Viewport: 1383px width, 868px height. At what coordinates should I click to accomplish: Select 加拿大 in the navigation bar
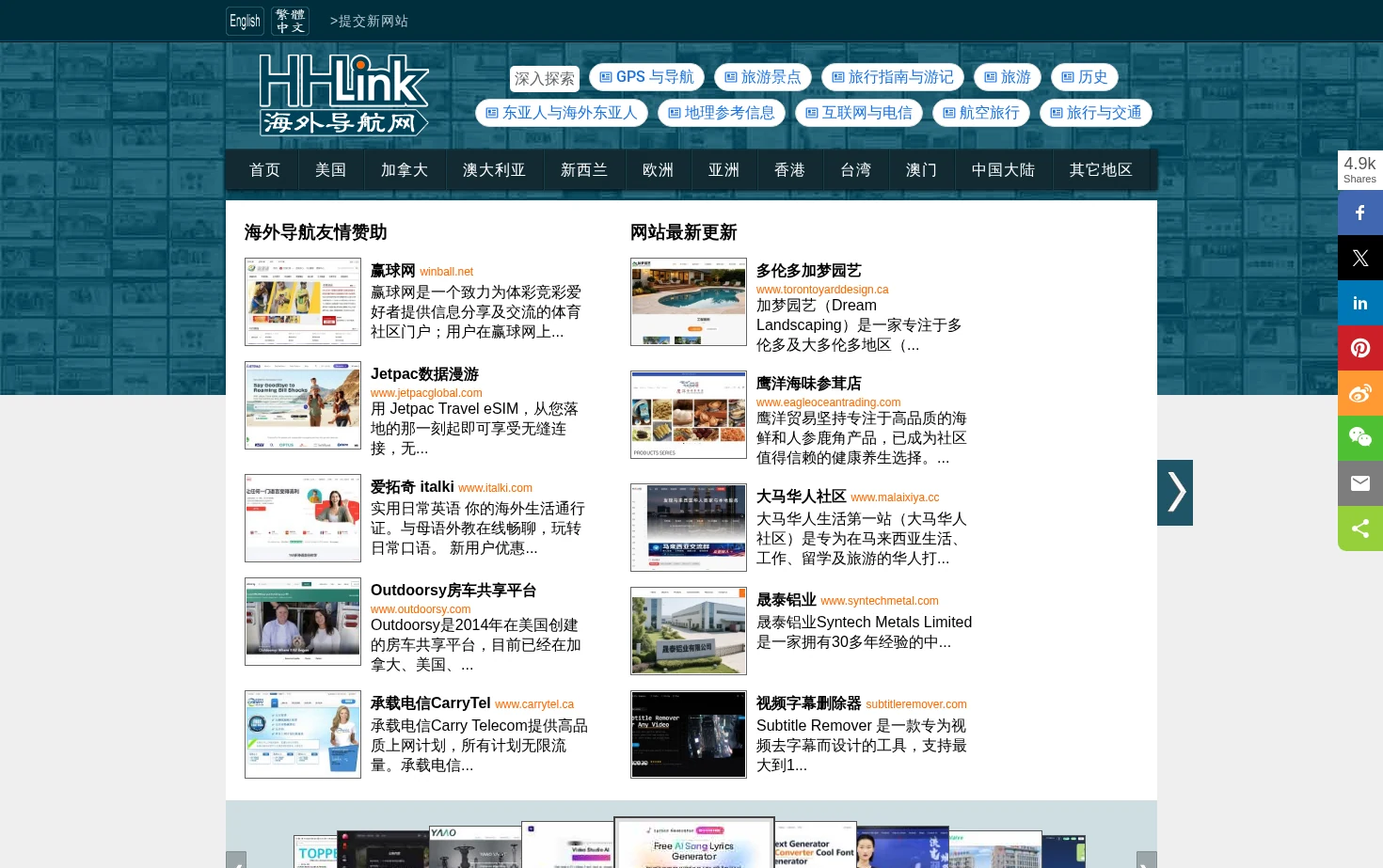(405, 170)
